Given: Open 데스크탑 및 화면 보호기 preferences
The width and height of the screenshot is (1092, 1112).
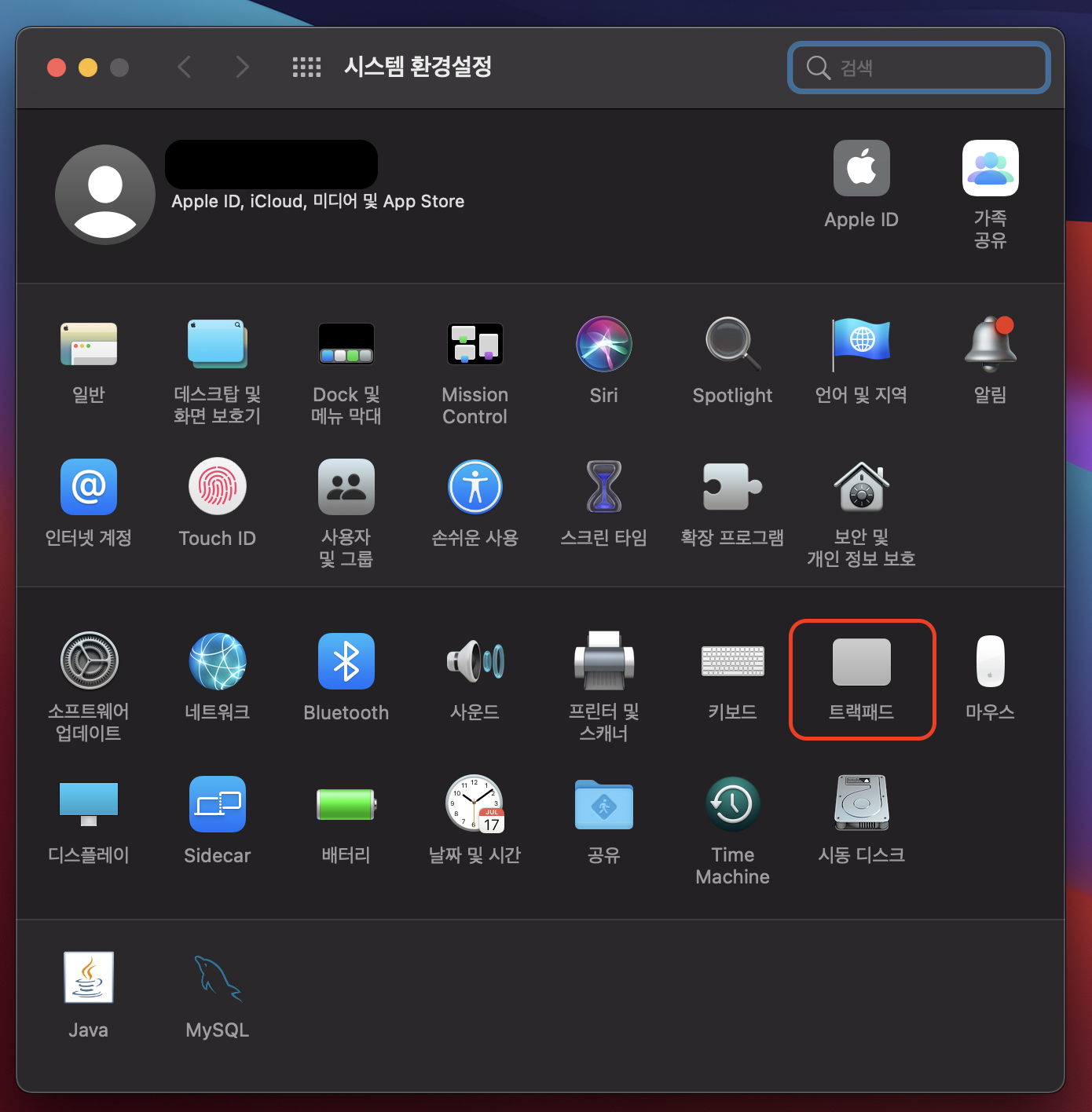Looking at the screenshot, I should 218,344.
